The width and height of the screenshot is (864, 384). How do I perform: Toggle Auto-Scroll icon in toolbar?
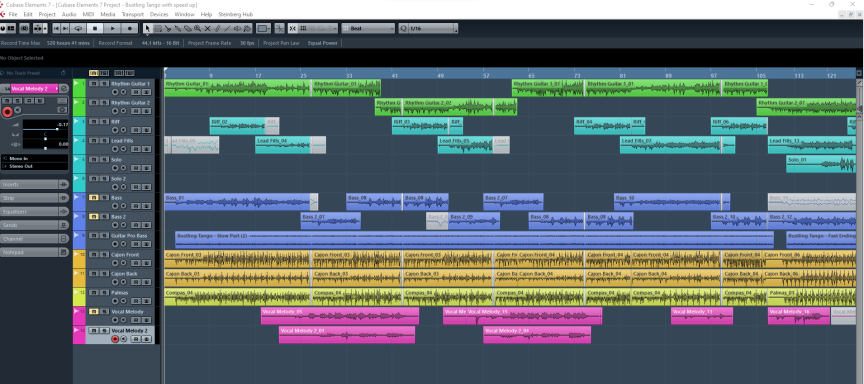coord(38,28)
